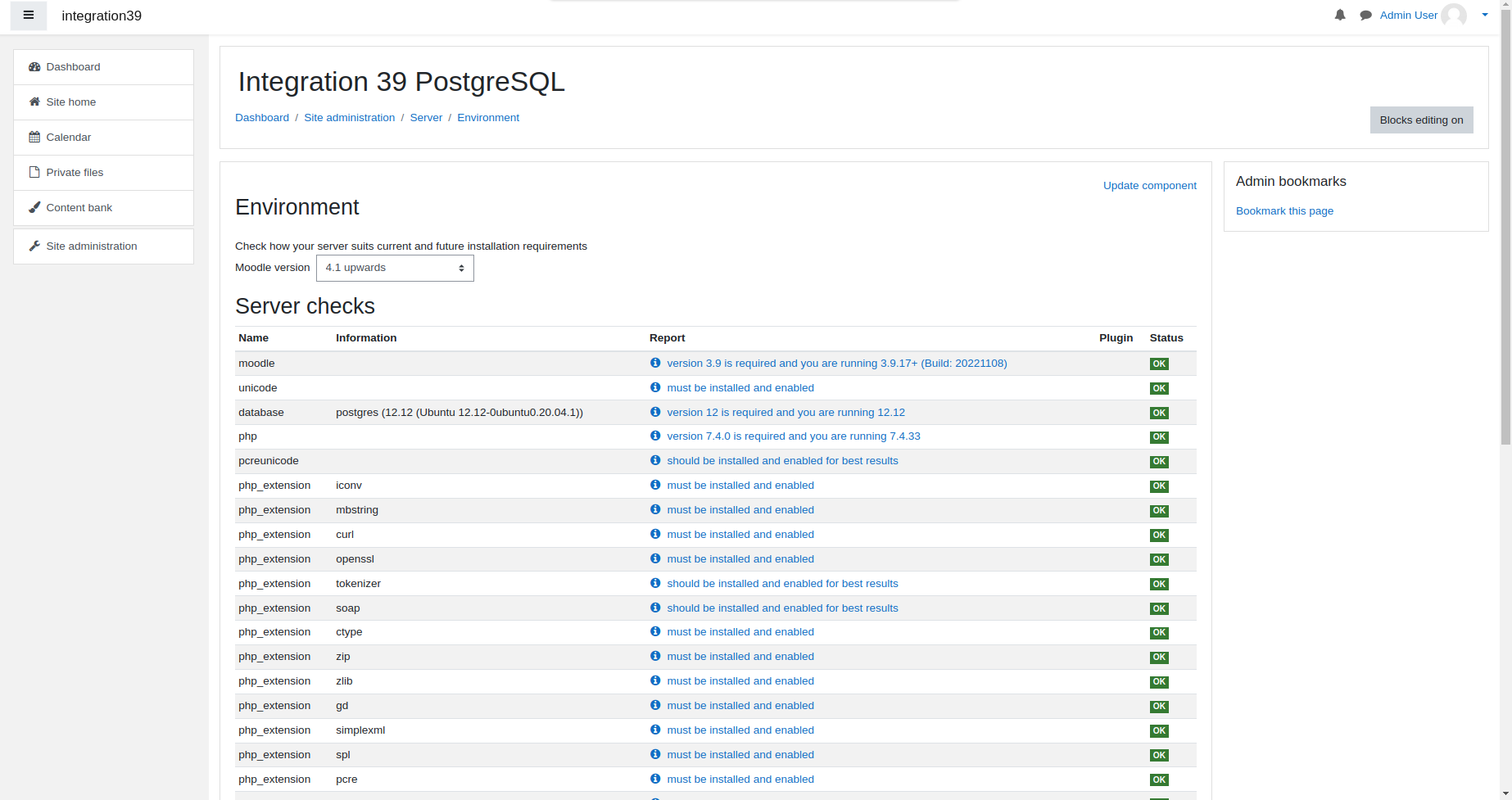1512x800 pixels.
Task: Click the Report column header
Action: pos(667,338)
